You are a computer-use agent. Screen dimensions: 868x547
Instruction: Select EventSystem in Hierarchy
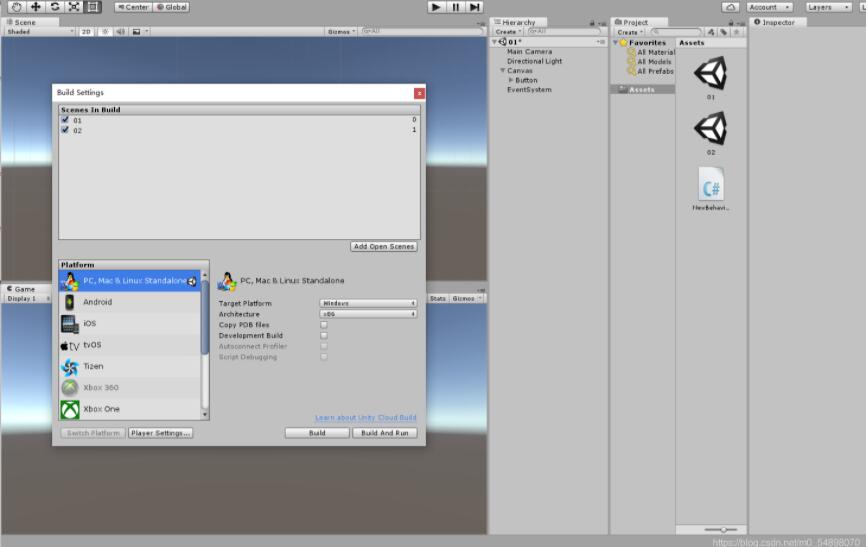[x=529, y=90]
